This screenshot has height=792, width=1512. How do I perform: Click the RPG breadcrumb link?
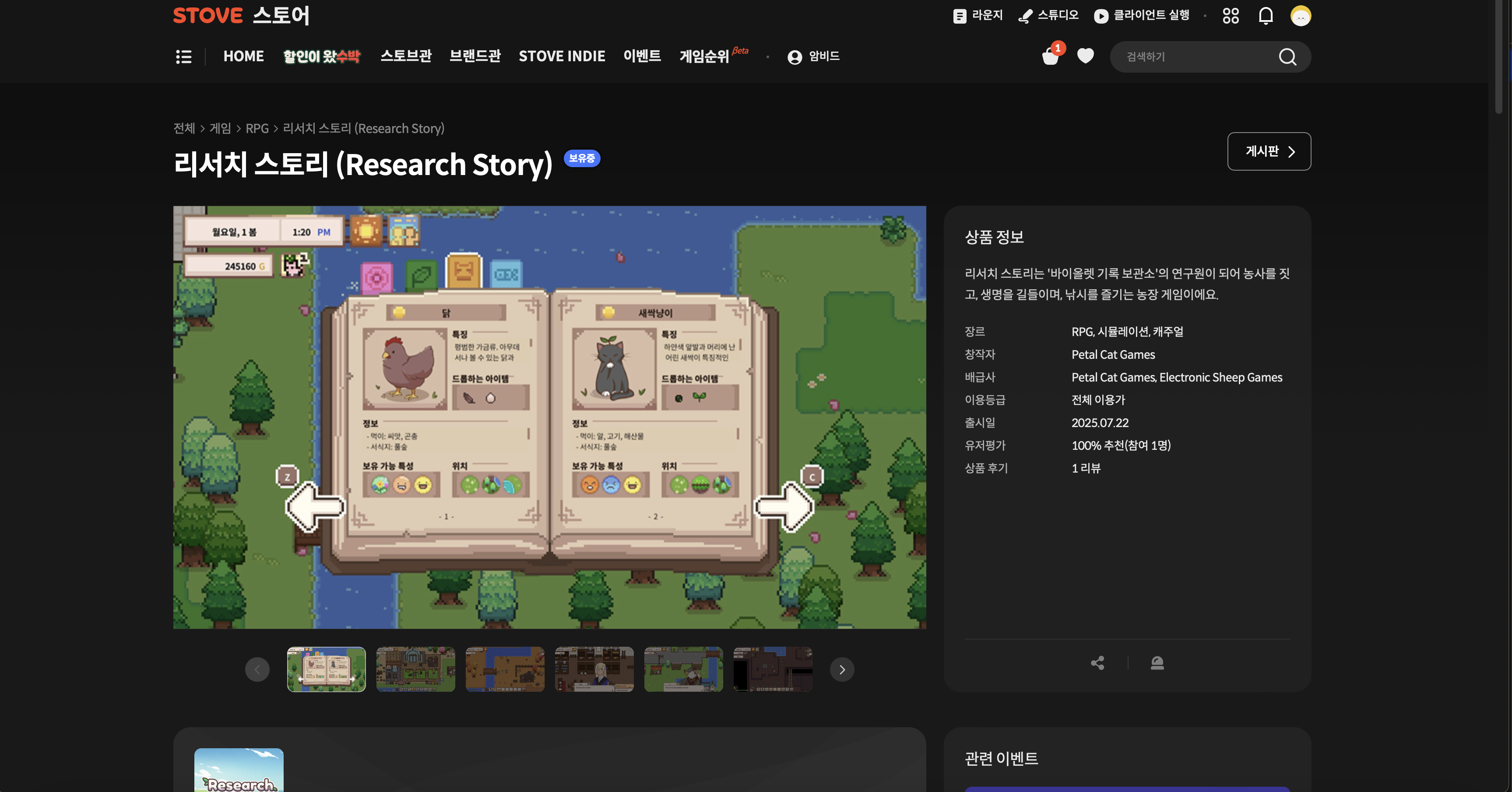tap(257, 128)
